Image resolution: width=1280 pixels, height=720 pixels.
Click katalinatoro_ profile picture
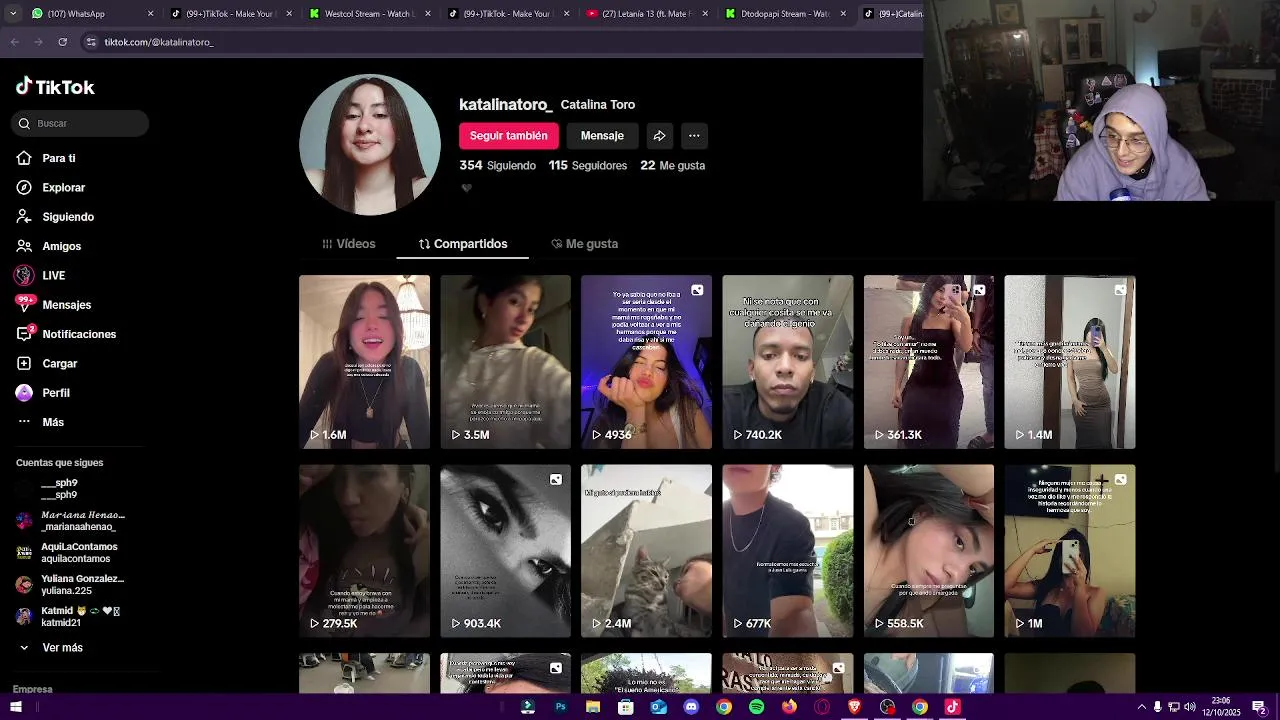(370, 145)
